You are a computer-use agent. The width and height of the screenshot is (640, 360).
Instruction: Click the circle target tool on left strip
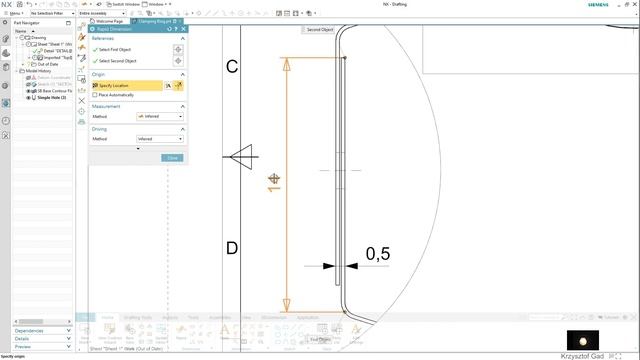(x=82, y=111)
